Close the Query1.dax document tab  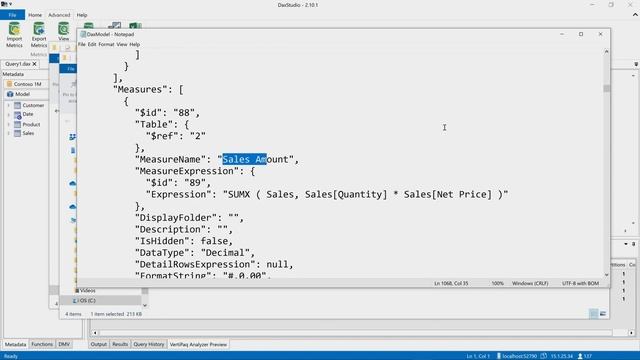(x=35, y=64)
